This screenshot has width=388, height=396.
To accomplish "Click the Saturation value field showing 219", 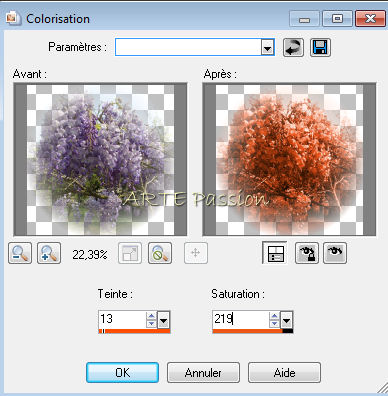I will (240, 319).
